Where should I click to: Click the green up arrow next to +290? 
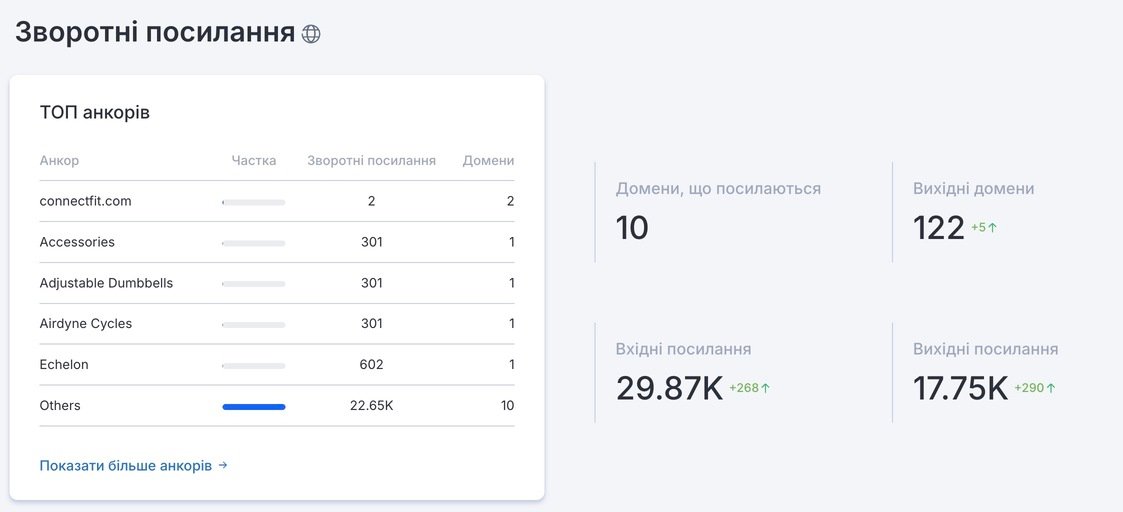coord(1051,388)
